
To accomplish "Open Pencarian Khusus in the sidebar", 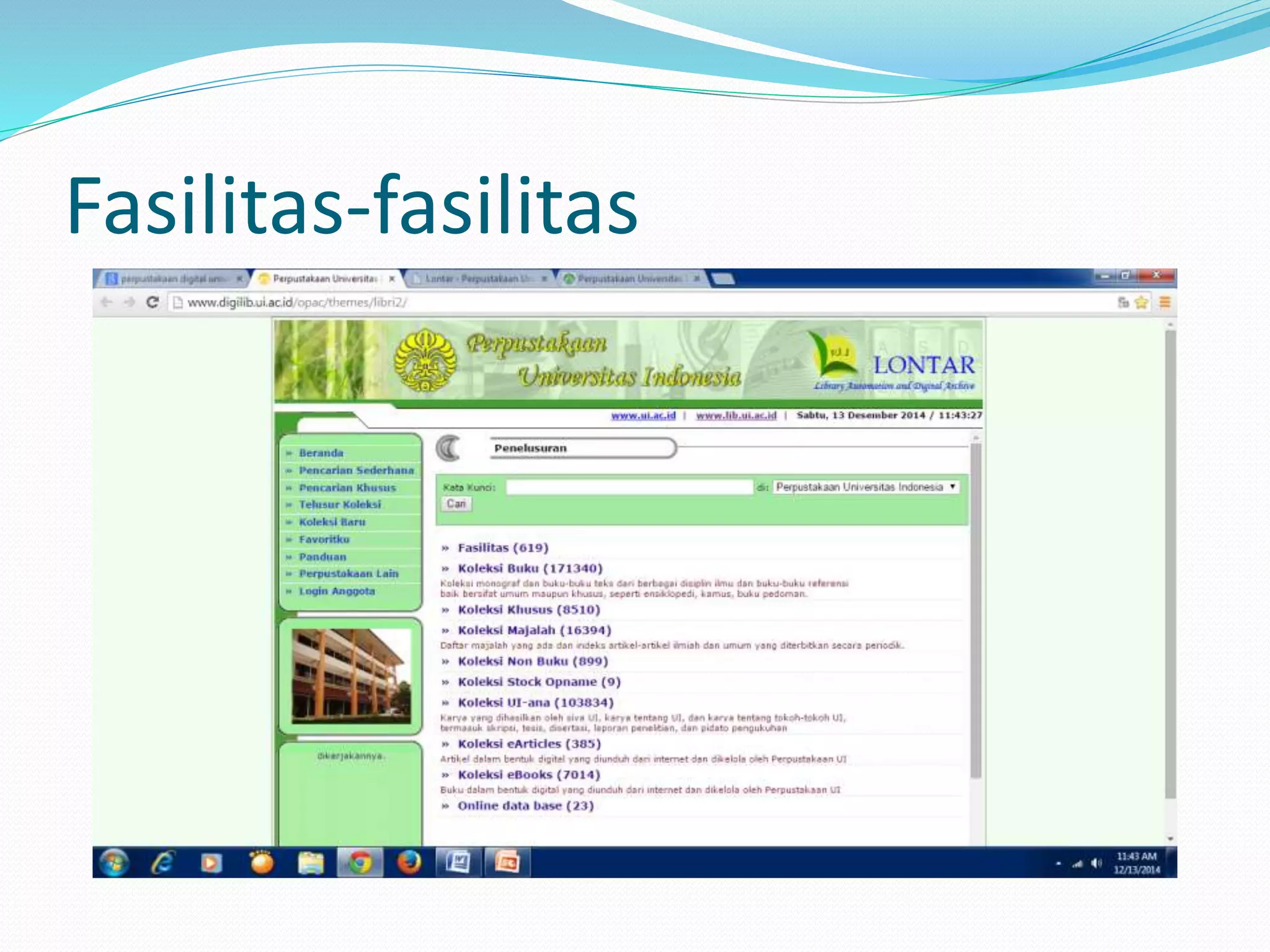I will (x=347, y=488).
